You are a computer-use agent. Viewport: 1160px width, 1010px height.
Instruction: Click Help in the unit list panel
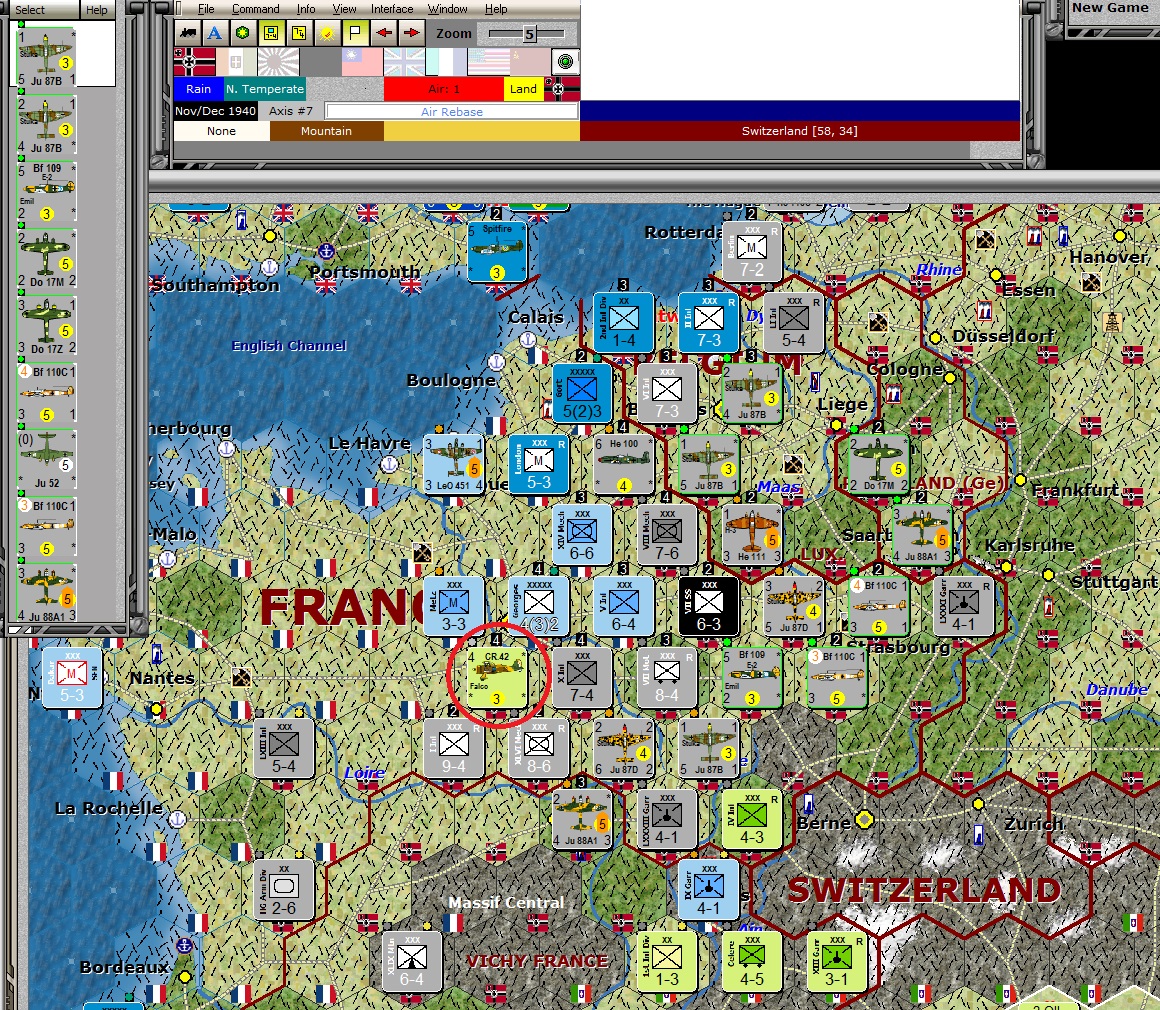96,10
